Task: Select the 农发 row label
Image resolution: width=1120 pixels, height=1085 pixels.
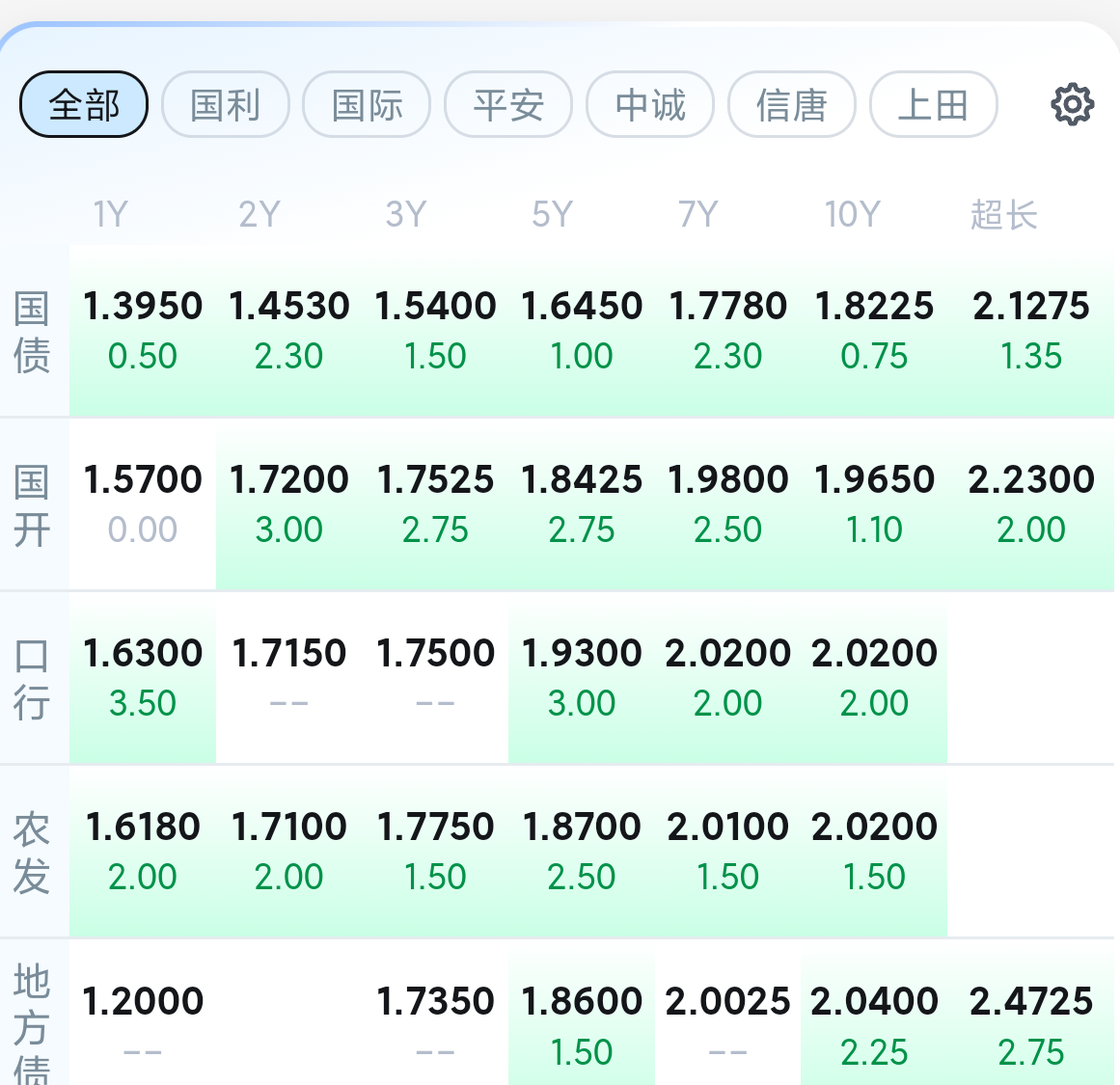Action: (32, 852)
